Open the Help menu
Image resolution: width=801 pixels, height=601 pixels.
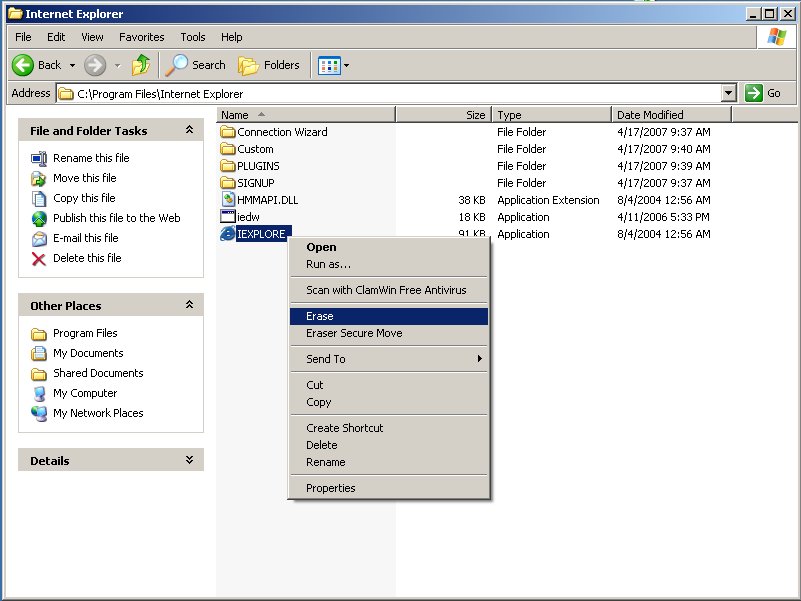click(231, 37)
